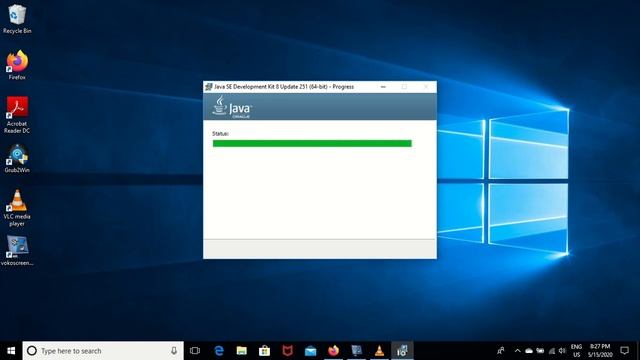This screenshot has height=360, width=640.
Task: Select the Firefox desktop shortcut
Action: point(17,65)
